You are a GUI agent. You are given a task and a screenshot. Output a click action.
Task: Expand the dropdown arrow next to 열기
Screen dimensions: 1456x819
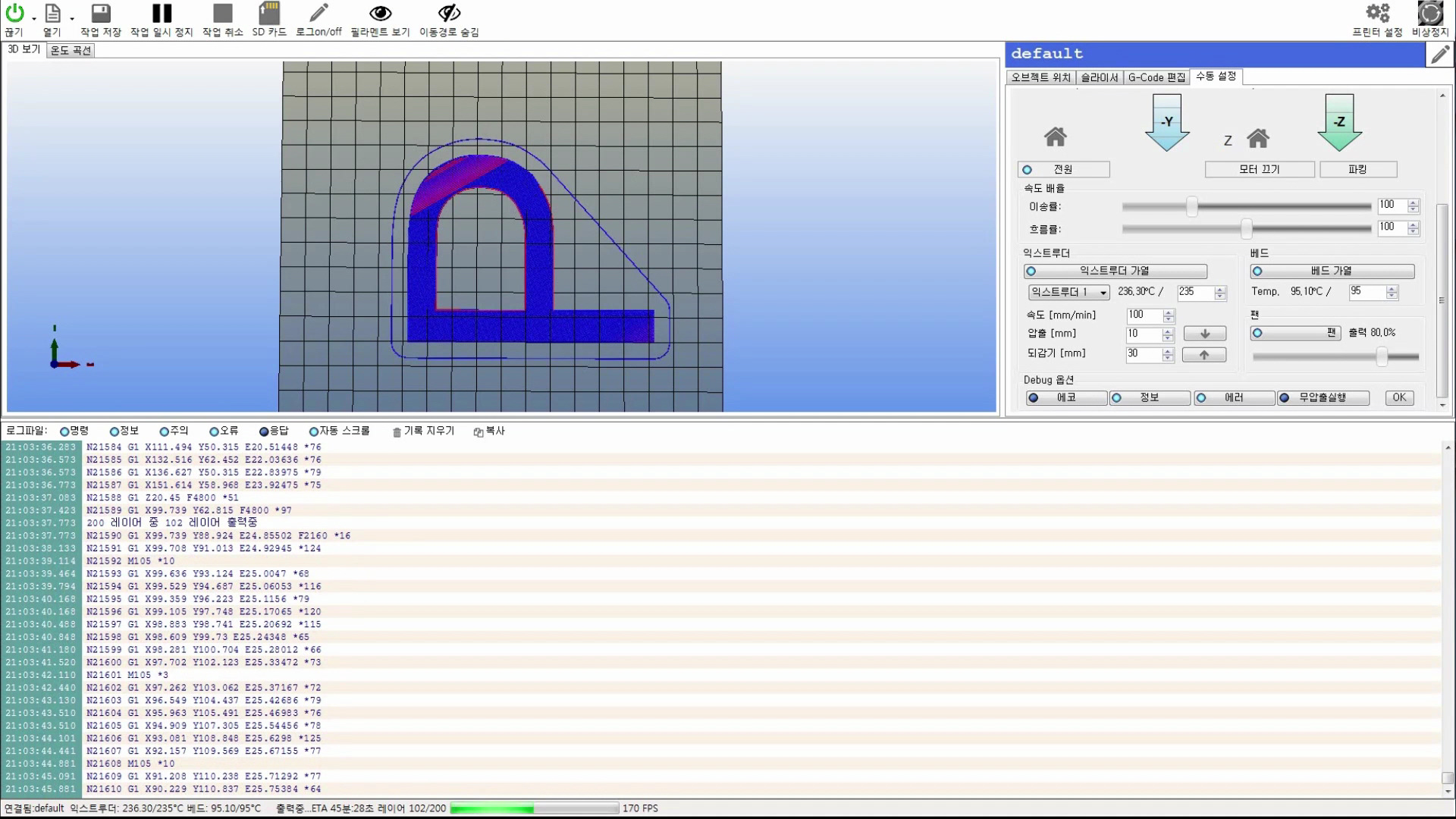pyautogui.click(x=72, y=18)
